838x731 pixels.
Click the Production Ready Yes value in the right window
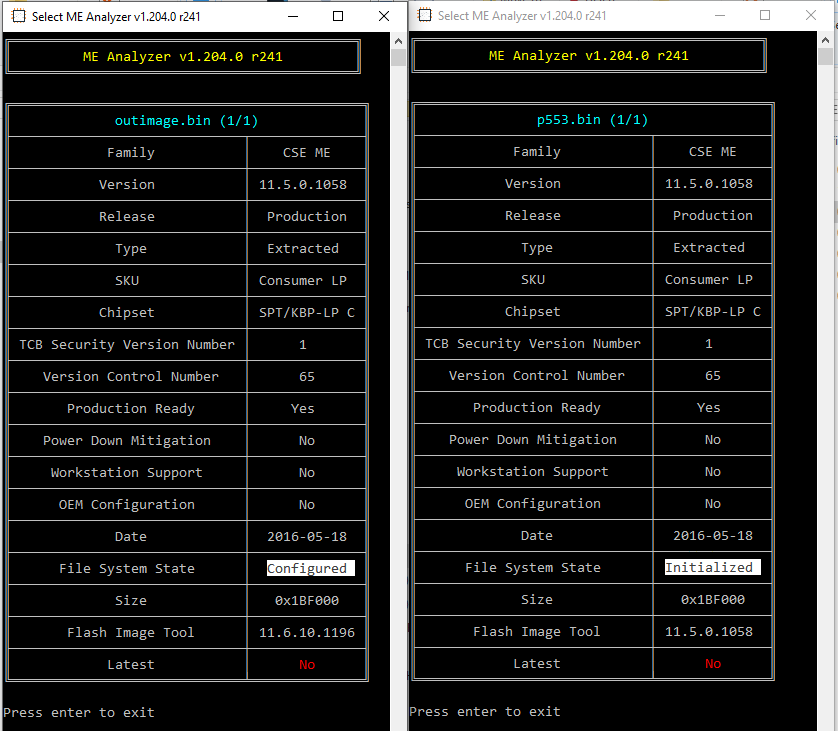pos(709,408)
